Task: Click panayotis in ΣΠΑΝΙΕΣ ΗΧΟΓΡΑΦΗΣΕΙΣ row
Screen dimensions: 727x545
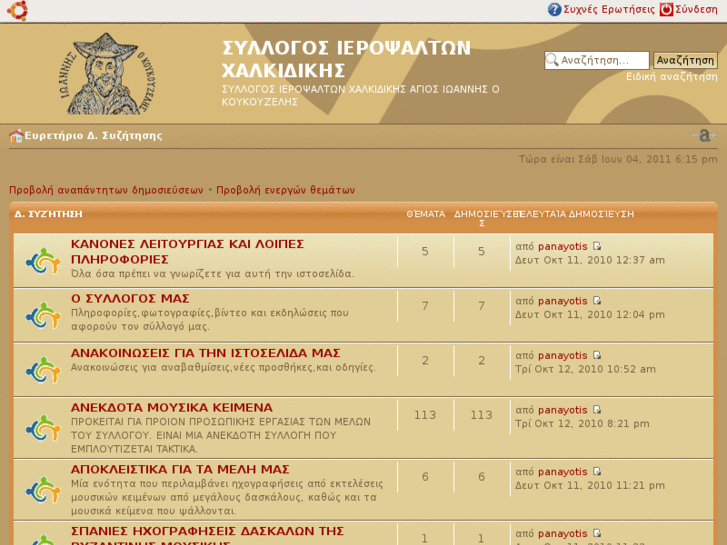Action: coord(562,533)
